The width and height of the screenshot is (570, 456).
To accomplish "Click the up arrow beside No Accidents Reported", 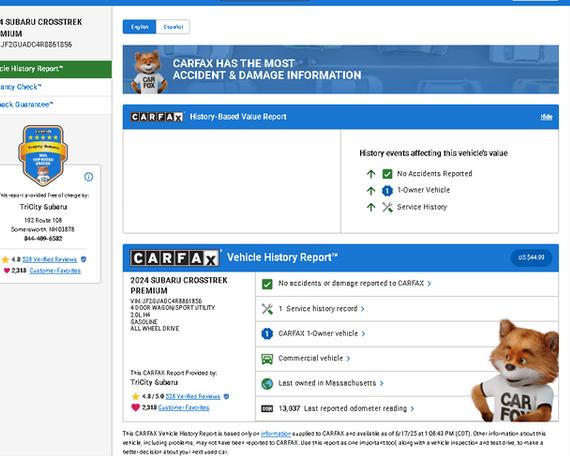I will click(371, 174).
